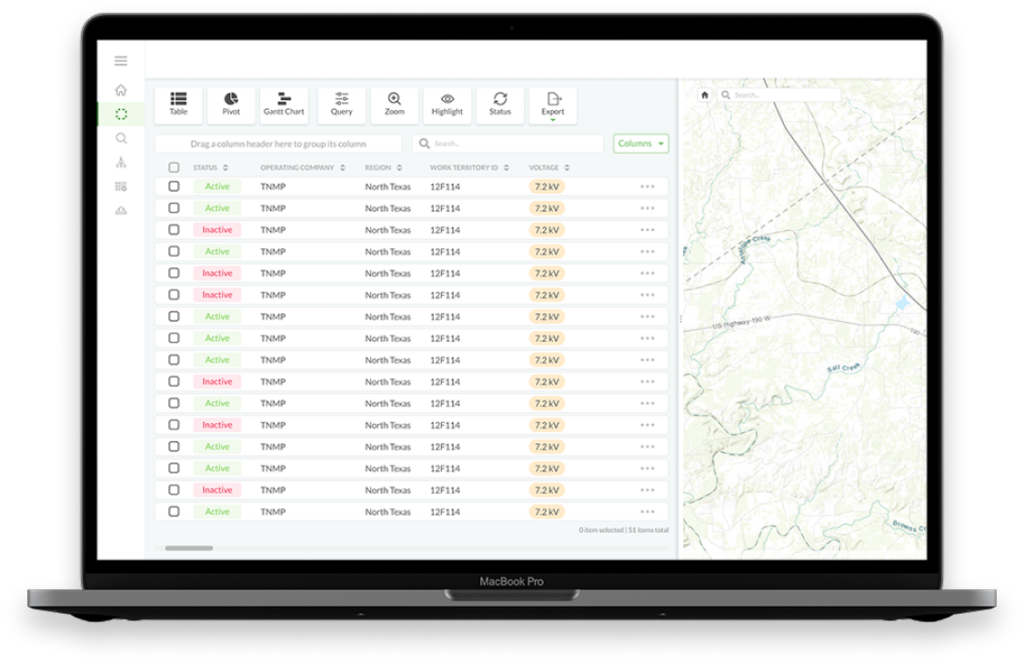This screenshot has height=664, width=1024.
Task: Click the 'Salt Creek' map label
Action: coord(843,368)
